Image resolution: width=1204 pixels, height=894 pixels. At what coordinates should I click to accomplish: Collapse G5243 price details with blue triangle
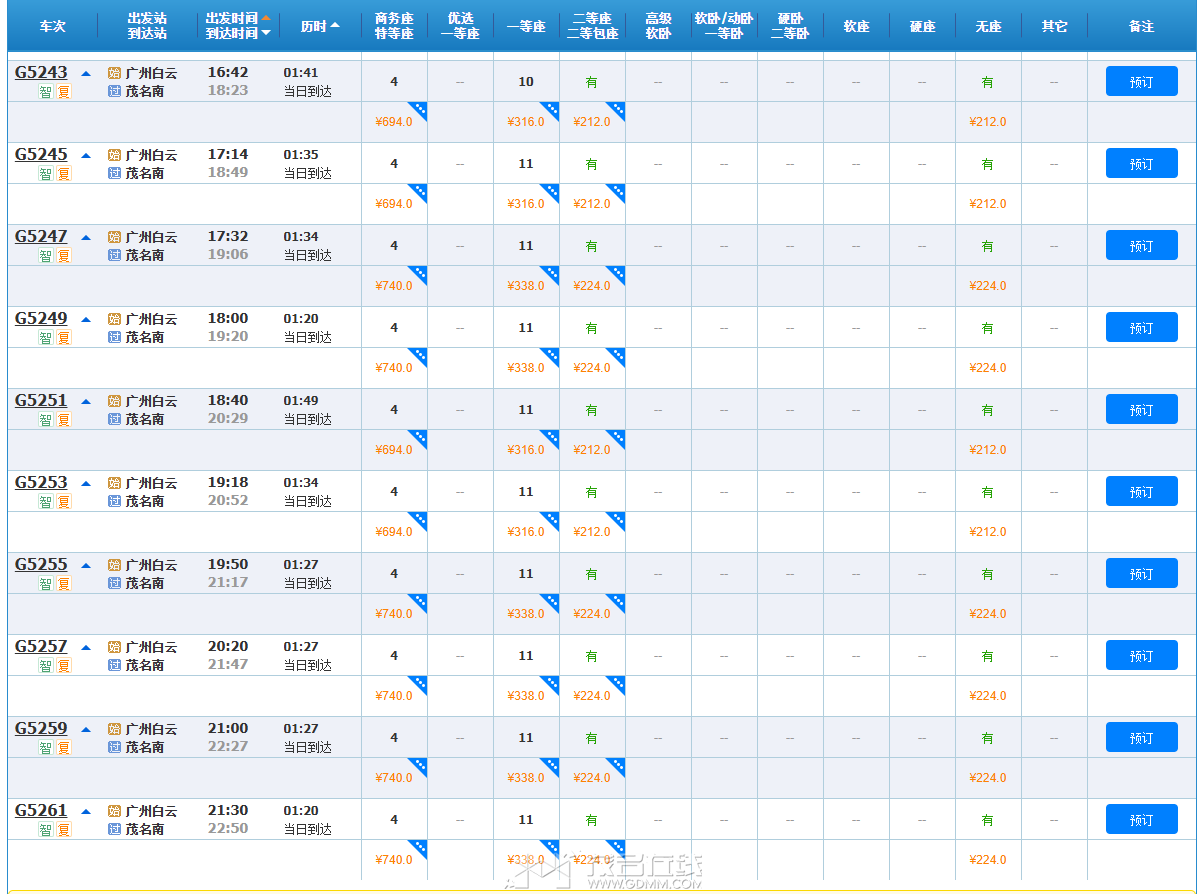click(86, 73)
